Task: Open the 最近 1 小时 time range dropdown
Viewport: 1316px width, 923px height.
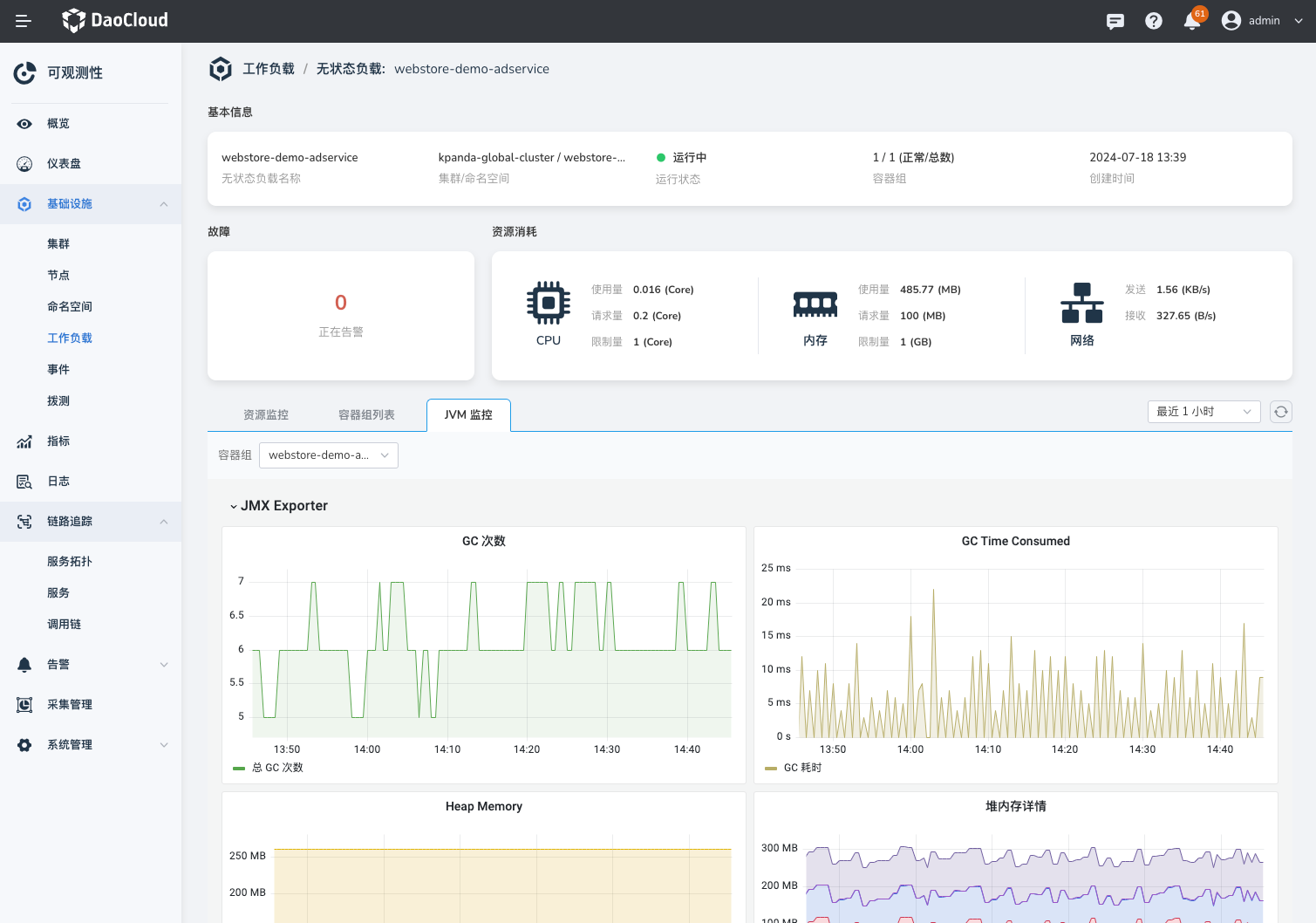Action: coord(1203,412)
